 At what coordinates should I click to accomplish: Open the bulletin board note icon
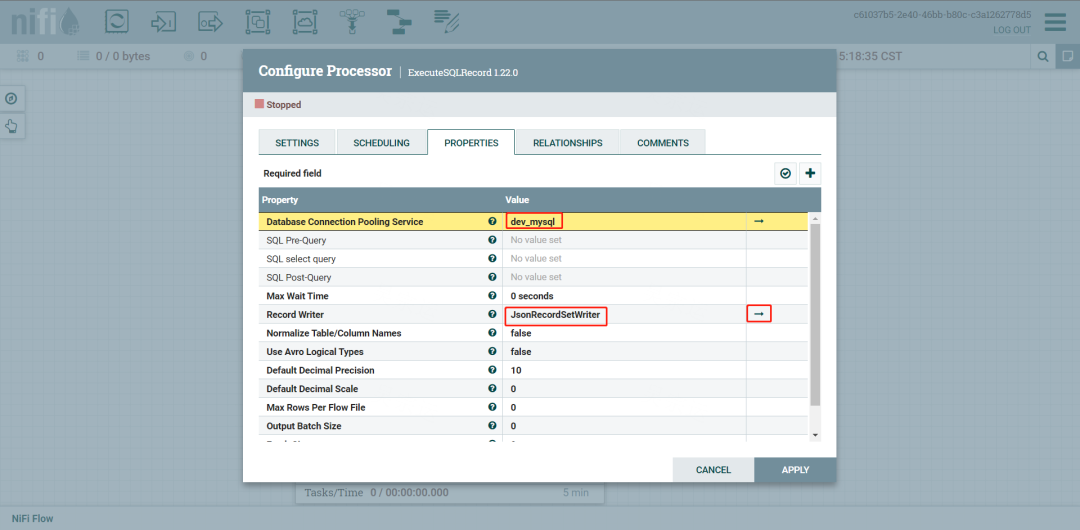pyautogui.click(x=1067, y=56)
